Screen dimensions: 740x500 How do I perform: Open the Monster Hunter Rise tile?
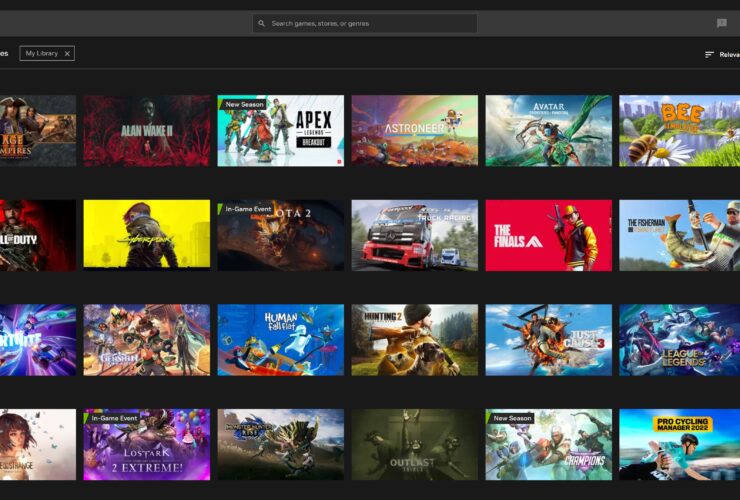(280, 444)
